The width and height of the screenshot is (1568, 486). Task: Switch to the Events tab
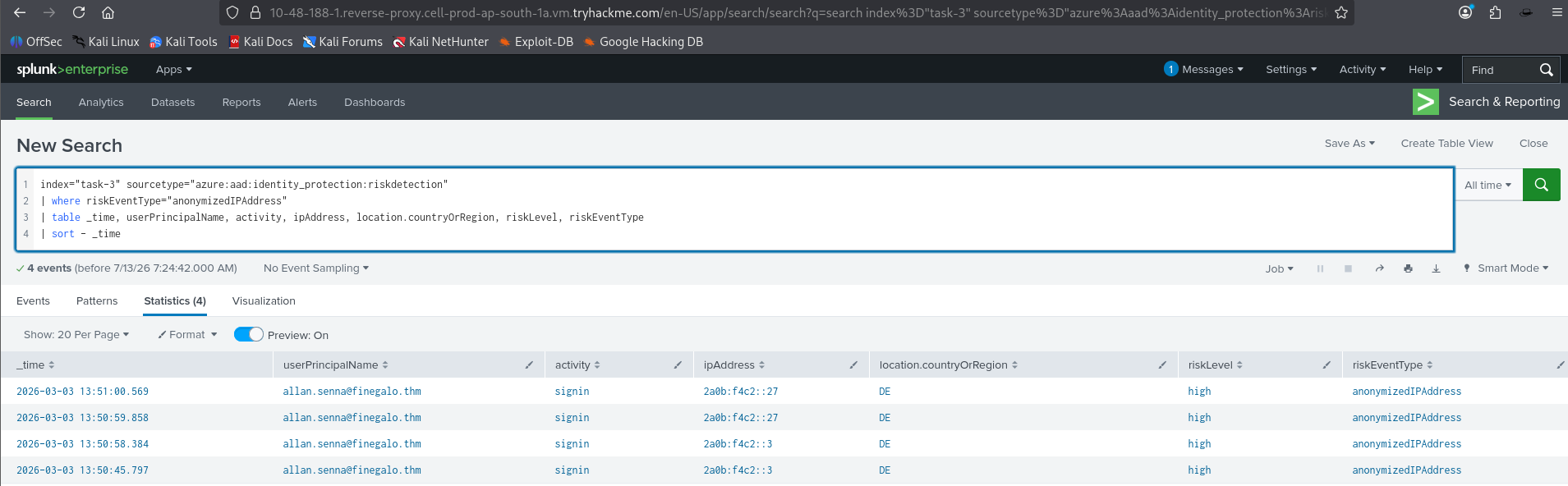tap(33, 300)
